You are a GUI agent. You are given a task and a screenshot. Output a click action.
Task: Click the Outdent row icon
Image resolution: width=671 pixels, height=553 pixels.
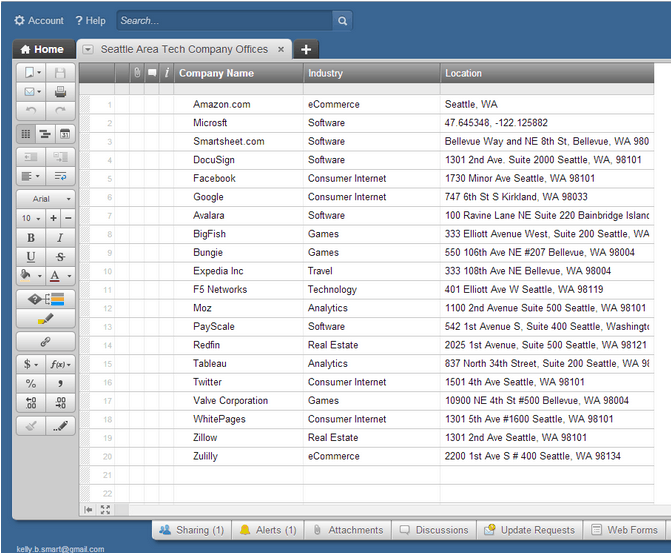(31, 157)
